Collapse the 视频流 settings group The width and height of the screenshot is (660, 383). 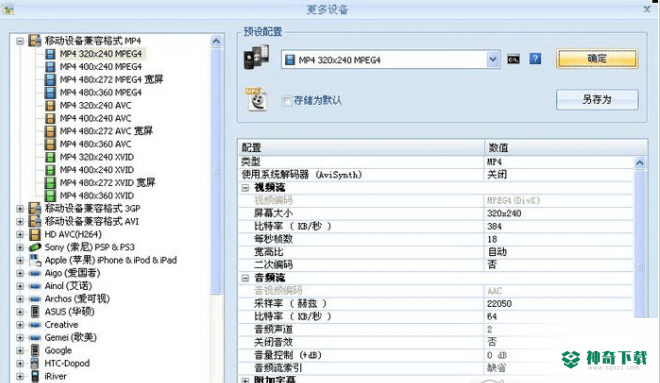[245, 188]
